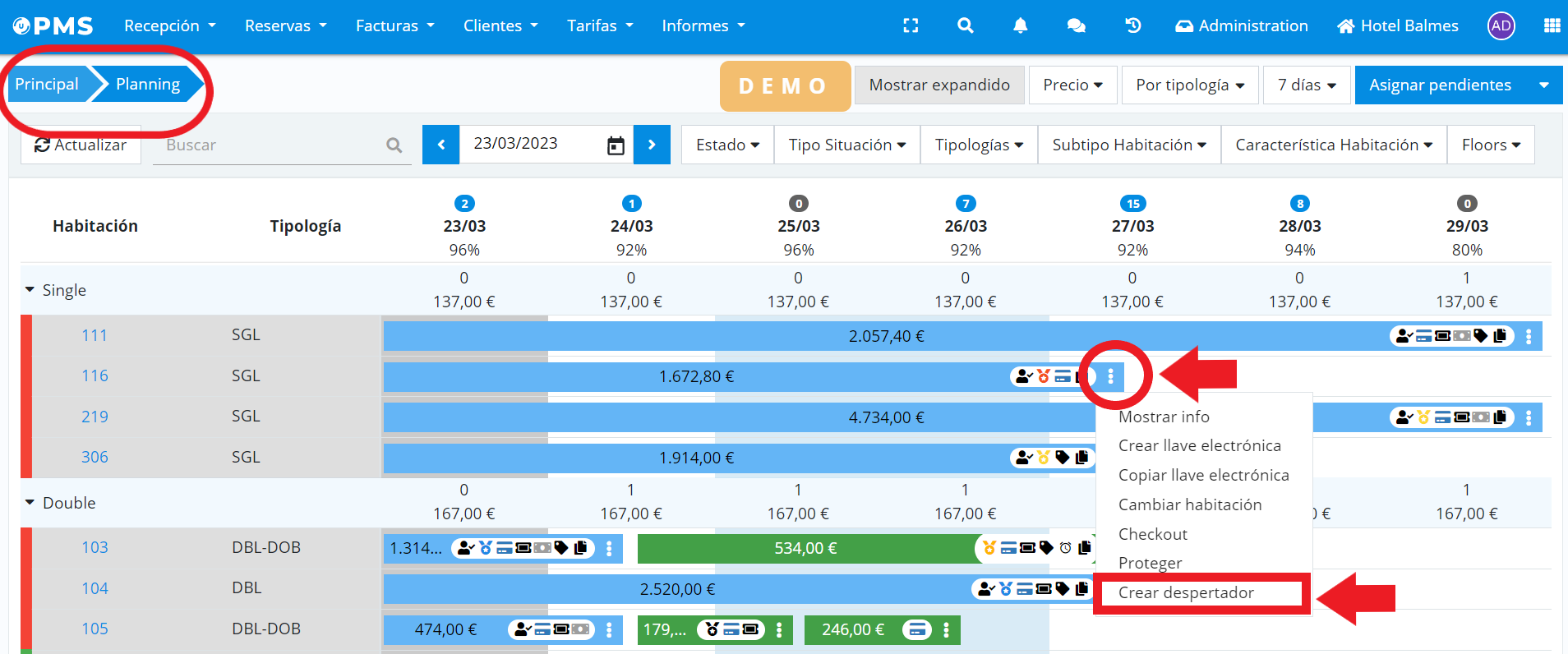Open notifications bell icon
Image resolution: width=1568 pixels, height=654 pixels.
(1020, 25)
